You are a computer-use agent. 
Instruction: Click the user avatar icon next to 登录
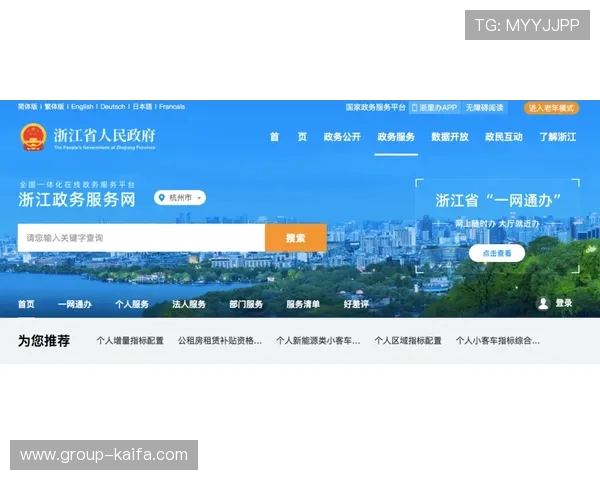click(543, 303)
